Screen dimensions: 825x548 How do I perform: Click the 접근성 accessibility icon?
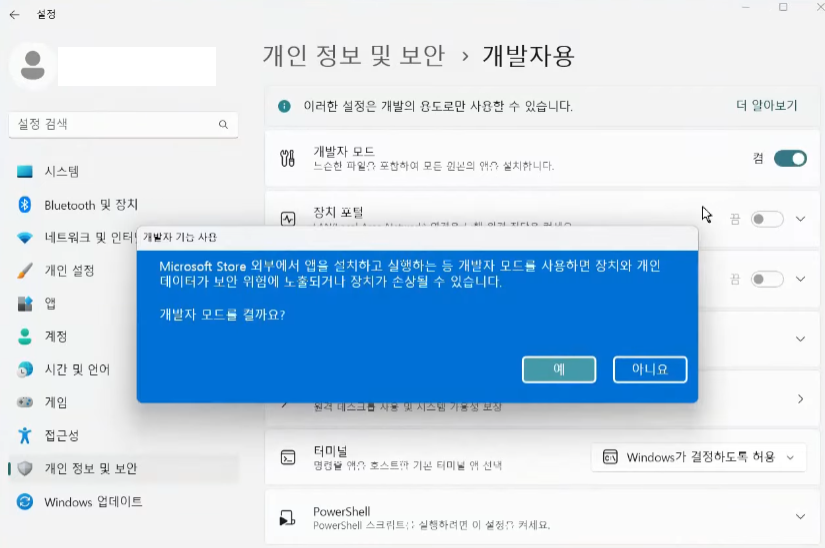pos(25,435)
